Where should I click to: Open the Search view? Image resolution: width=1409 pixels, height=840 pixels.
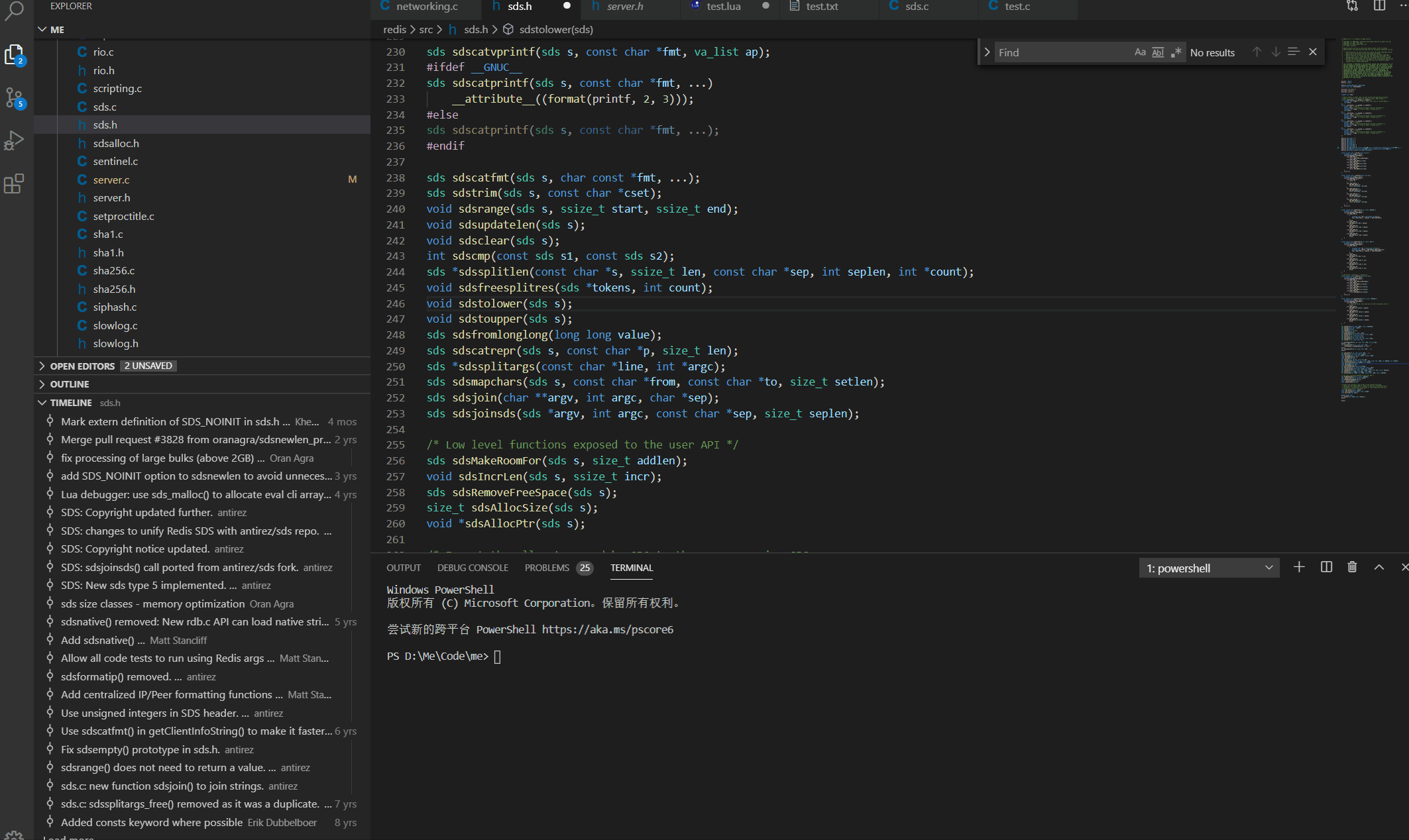[15, 12]
